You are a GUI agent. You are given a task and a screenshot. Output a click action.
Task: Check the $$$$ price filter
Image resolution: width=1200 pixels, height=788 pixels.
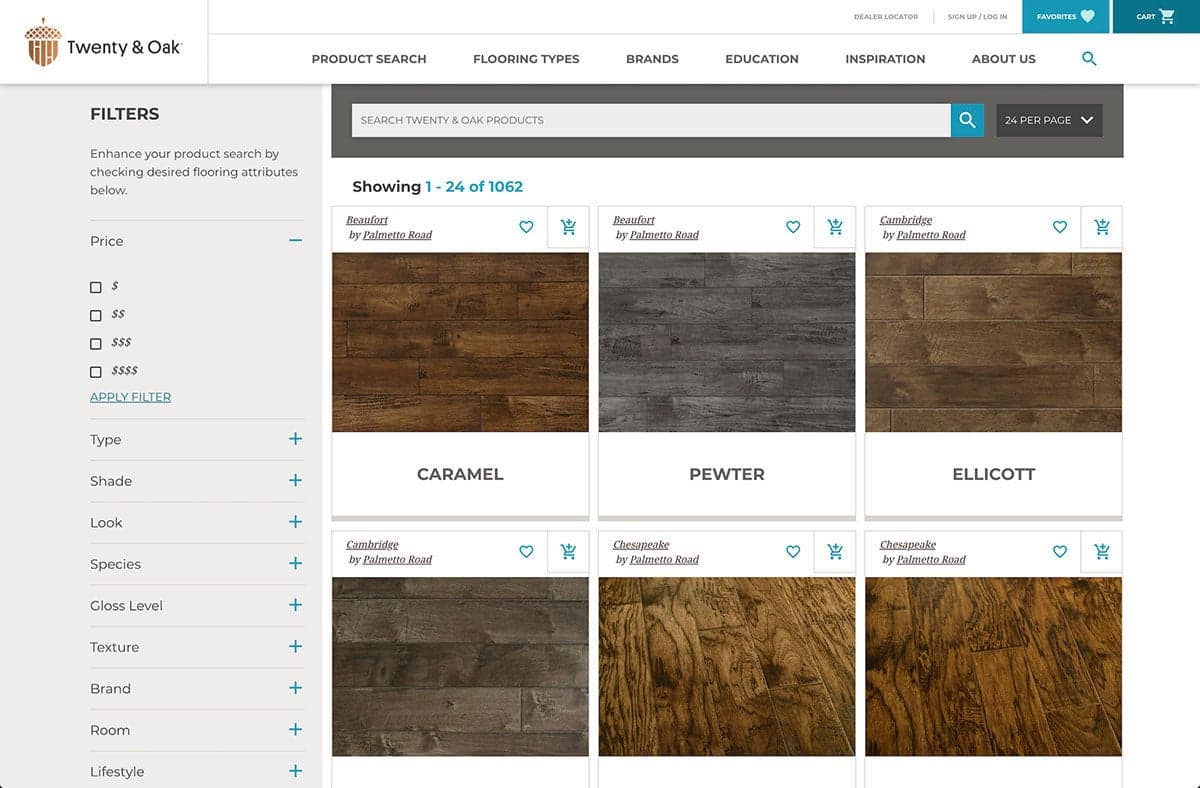[96, 372]
